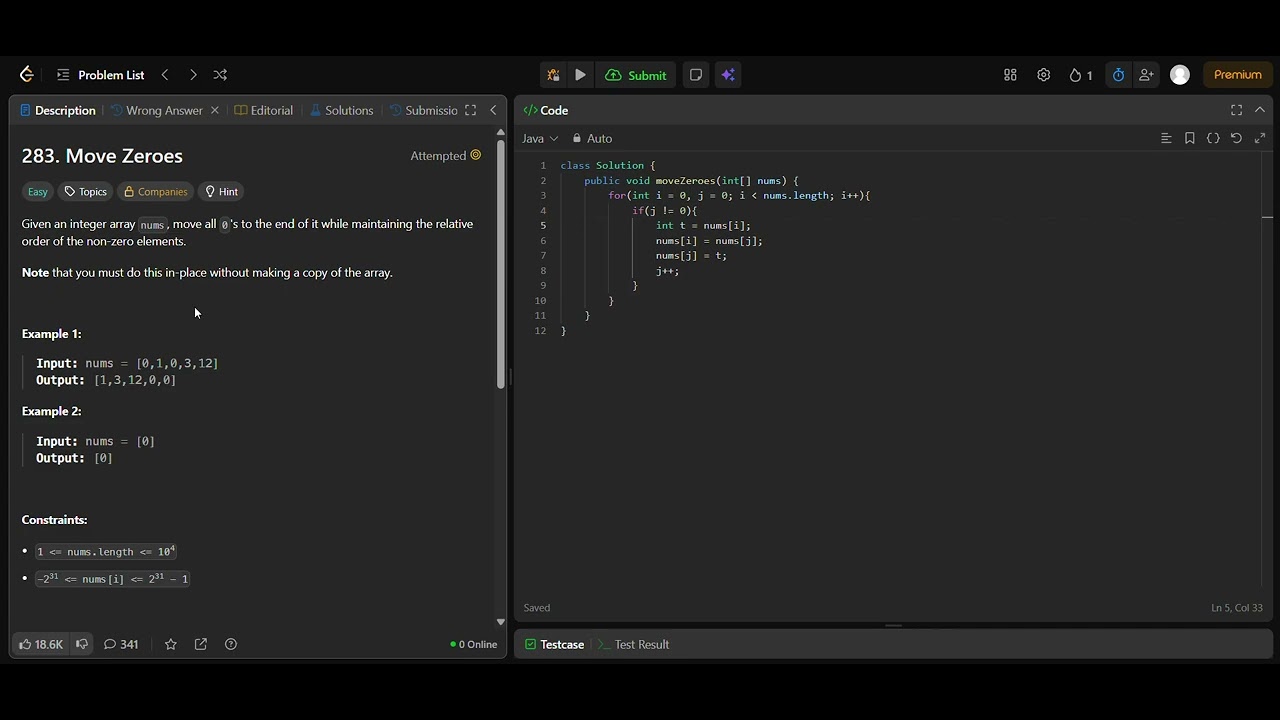Viewport: 1280px width, 720px height.
Task: Open the Java language dropdown
Action: (540, 139)
